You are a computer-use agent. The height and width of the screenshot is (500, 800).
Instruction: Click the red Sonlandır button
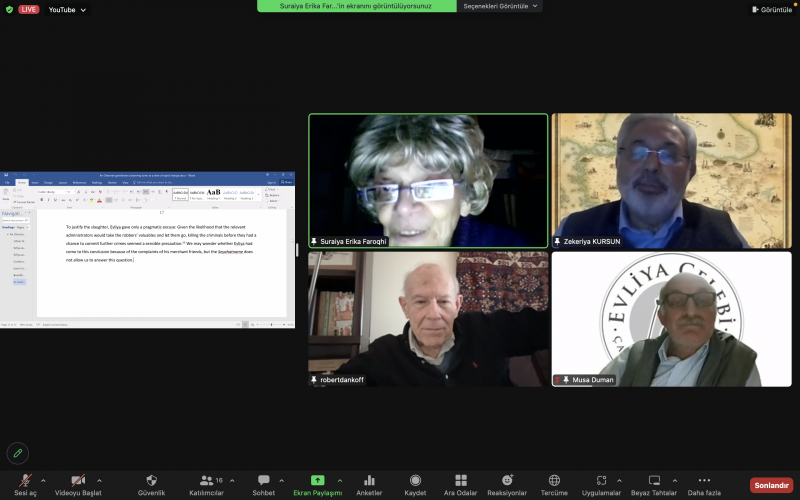pos(771,485)
